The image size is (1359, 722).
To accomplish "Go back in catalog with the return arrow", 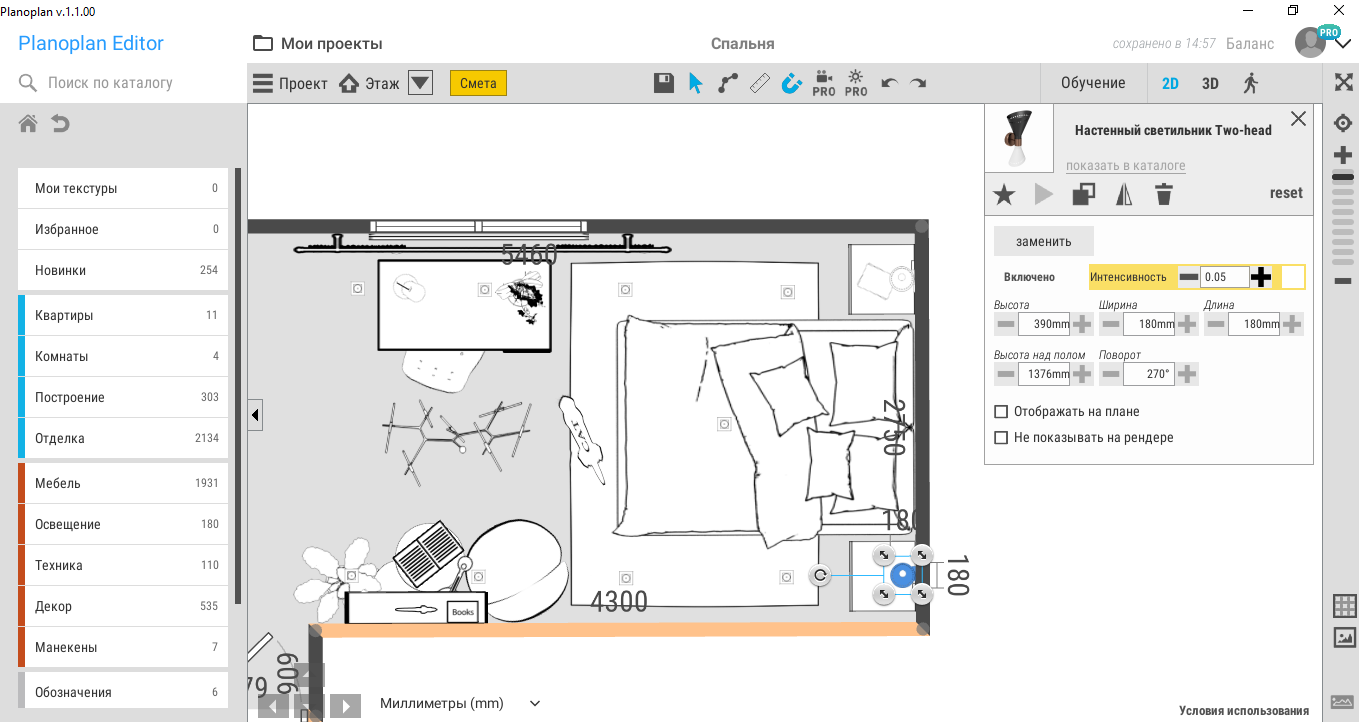I will click(60, 123).
